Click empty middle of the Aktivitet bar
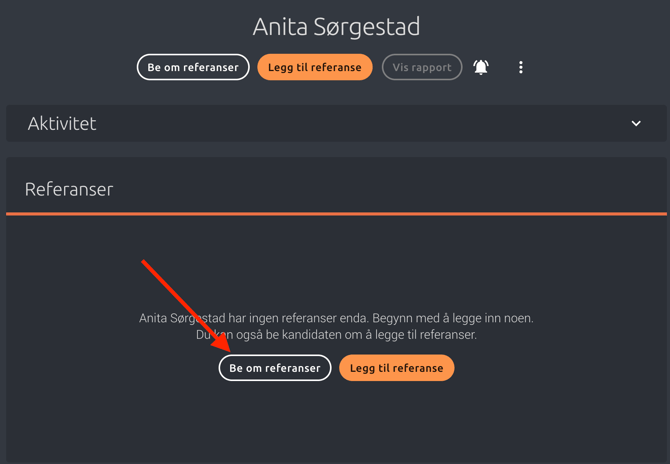This screenshot has height=464, width=670. pyautogui.click(x=340, y=124)
